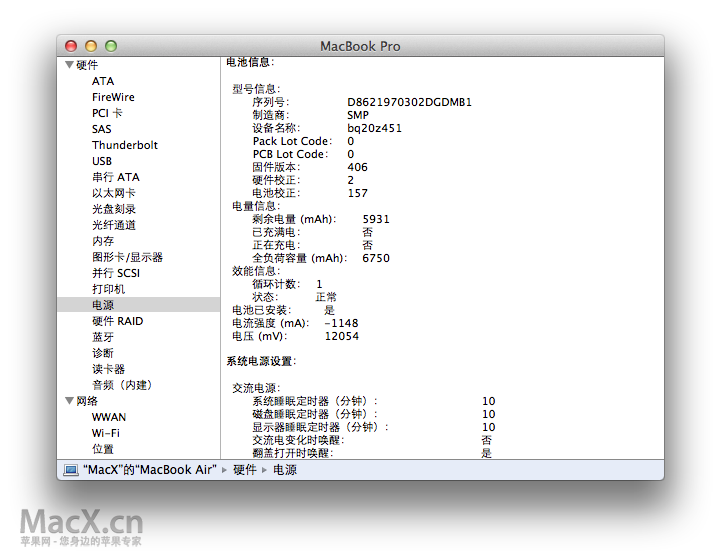Screen dimensions: 721x559
Task: Click 交流电变化时唤醒 label
Action: click(x=298, y=440)
